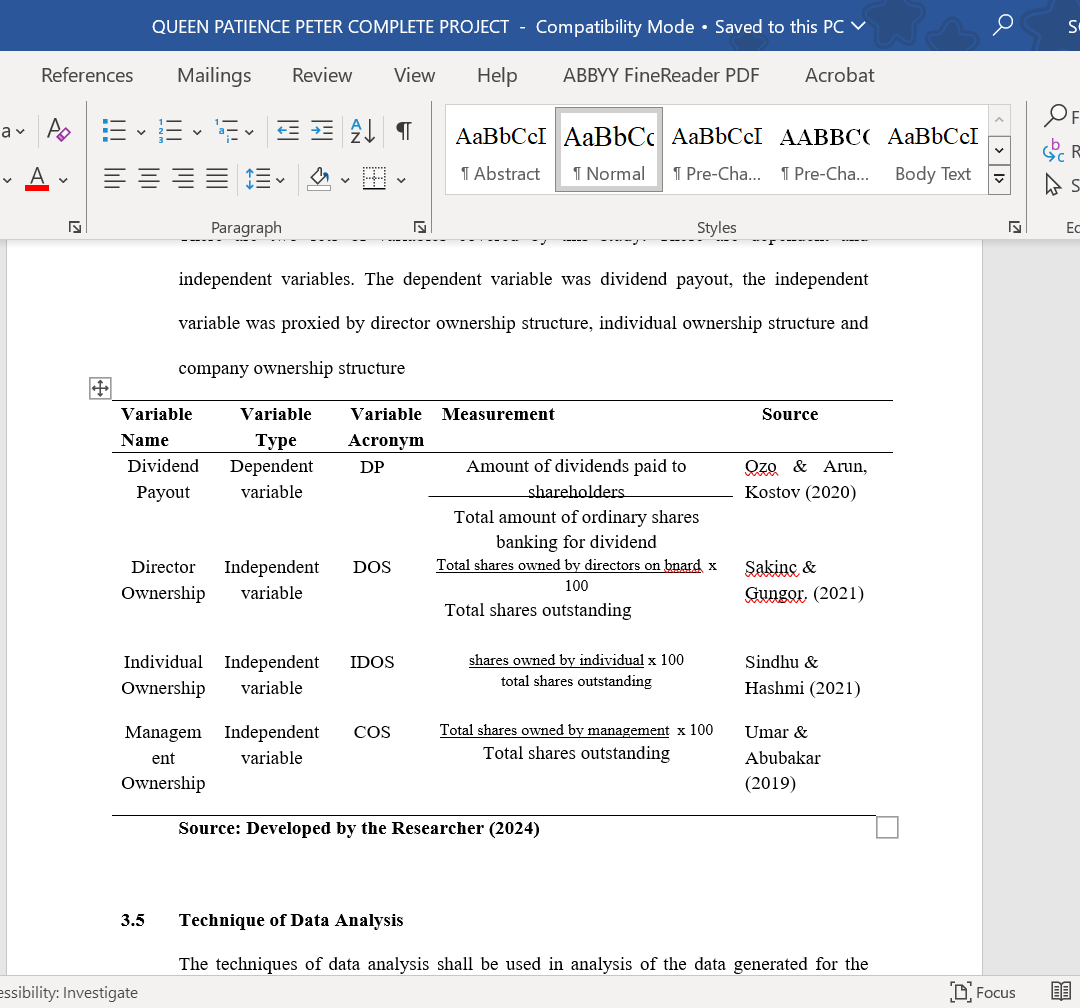Click the bullet list icon
Image resolution: width=1080 pixels, height=1008 pixels.
[x=115, y=131]
